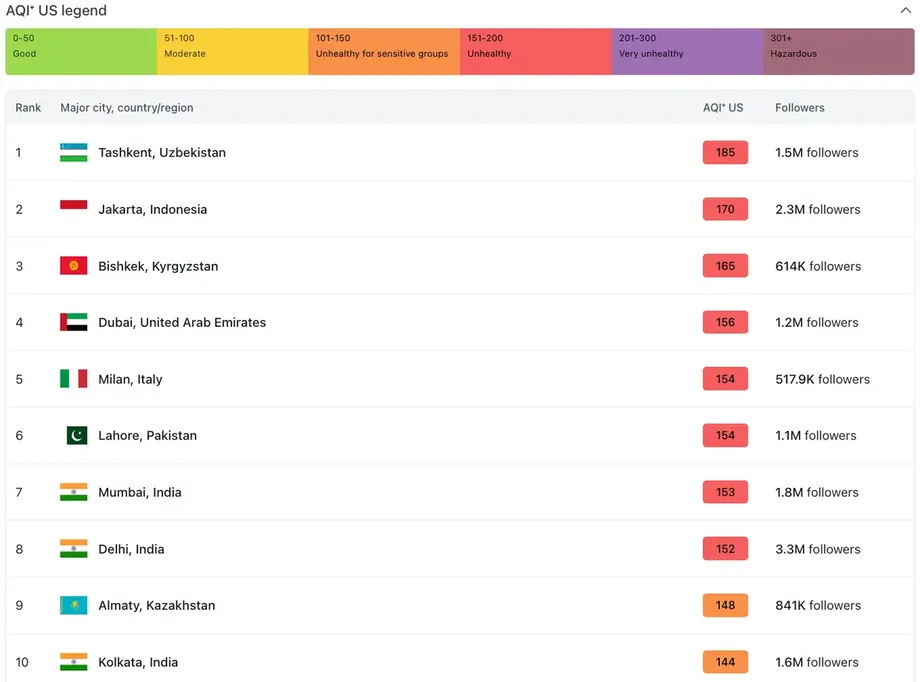Click the Kyrgyzstan flag next to Bishkek

pos(73,266)
